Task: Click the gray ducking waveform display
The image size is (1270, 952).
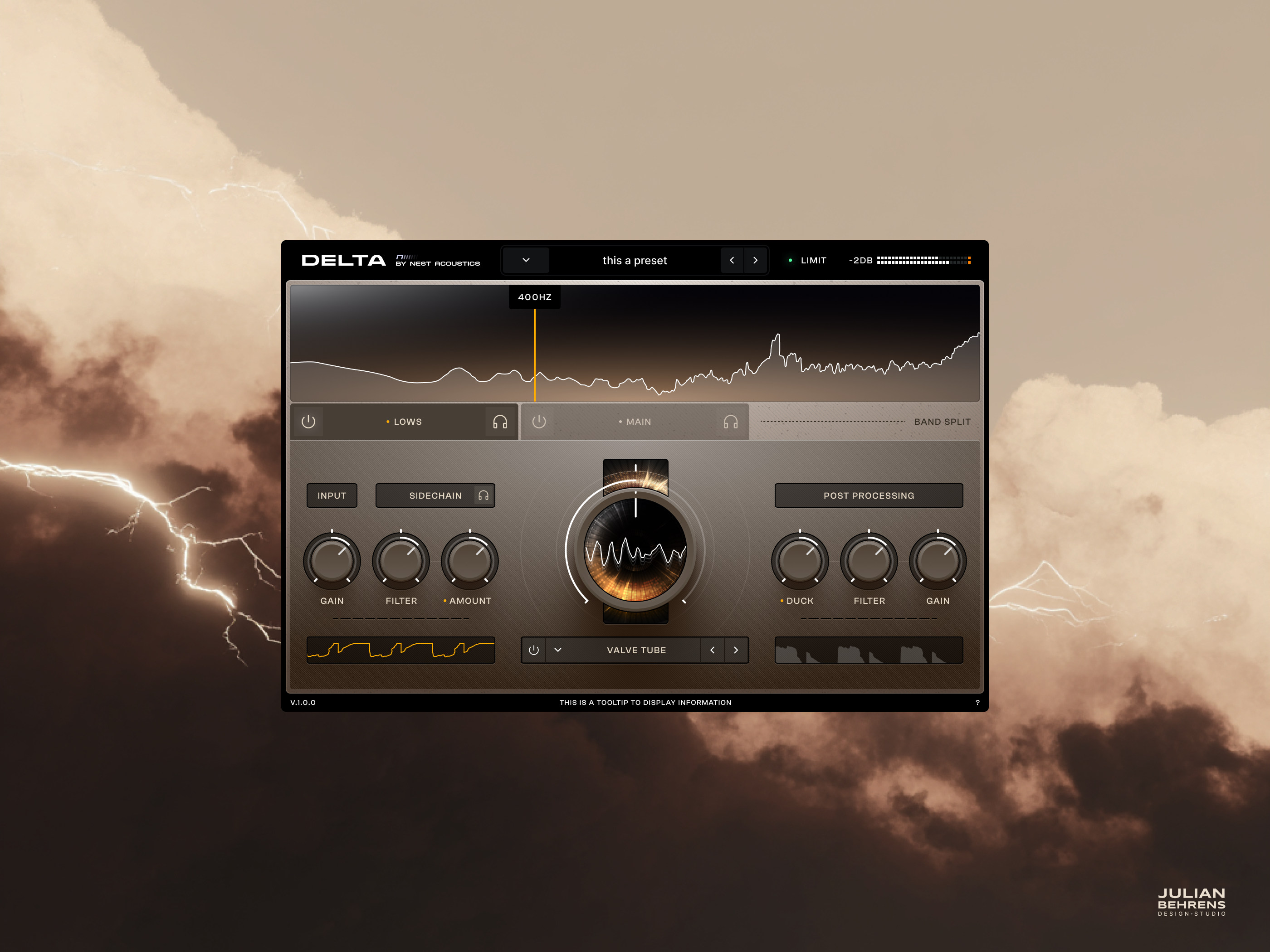Action: (869, 650)
